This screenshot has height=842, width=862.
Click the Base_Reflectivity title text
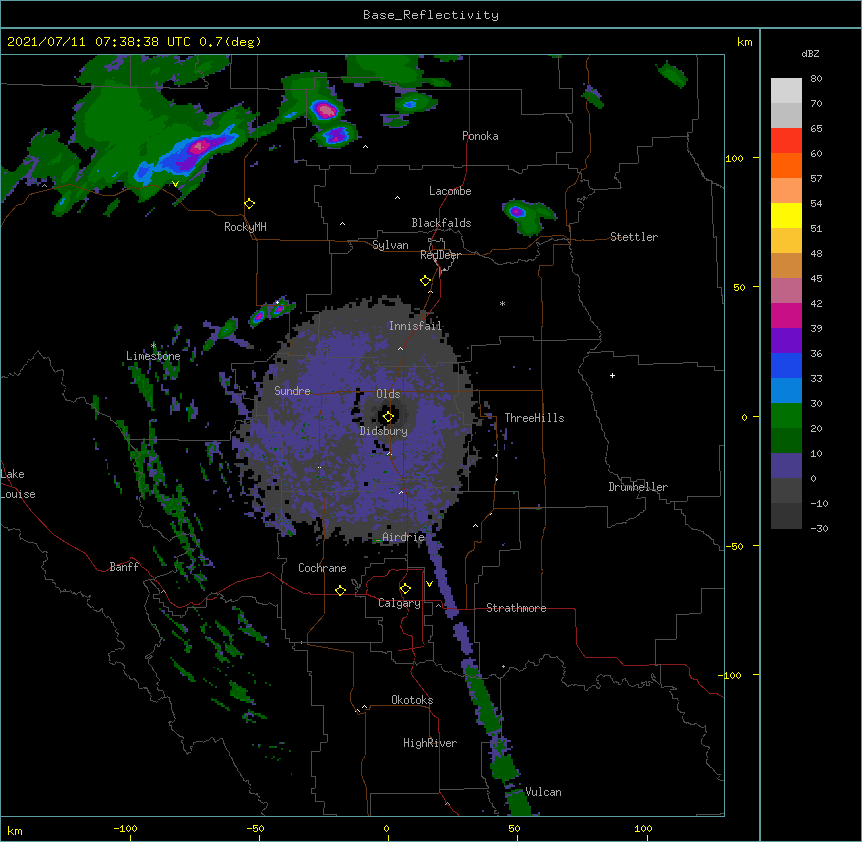click(x=431, y=15)
